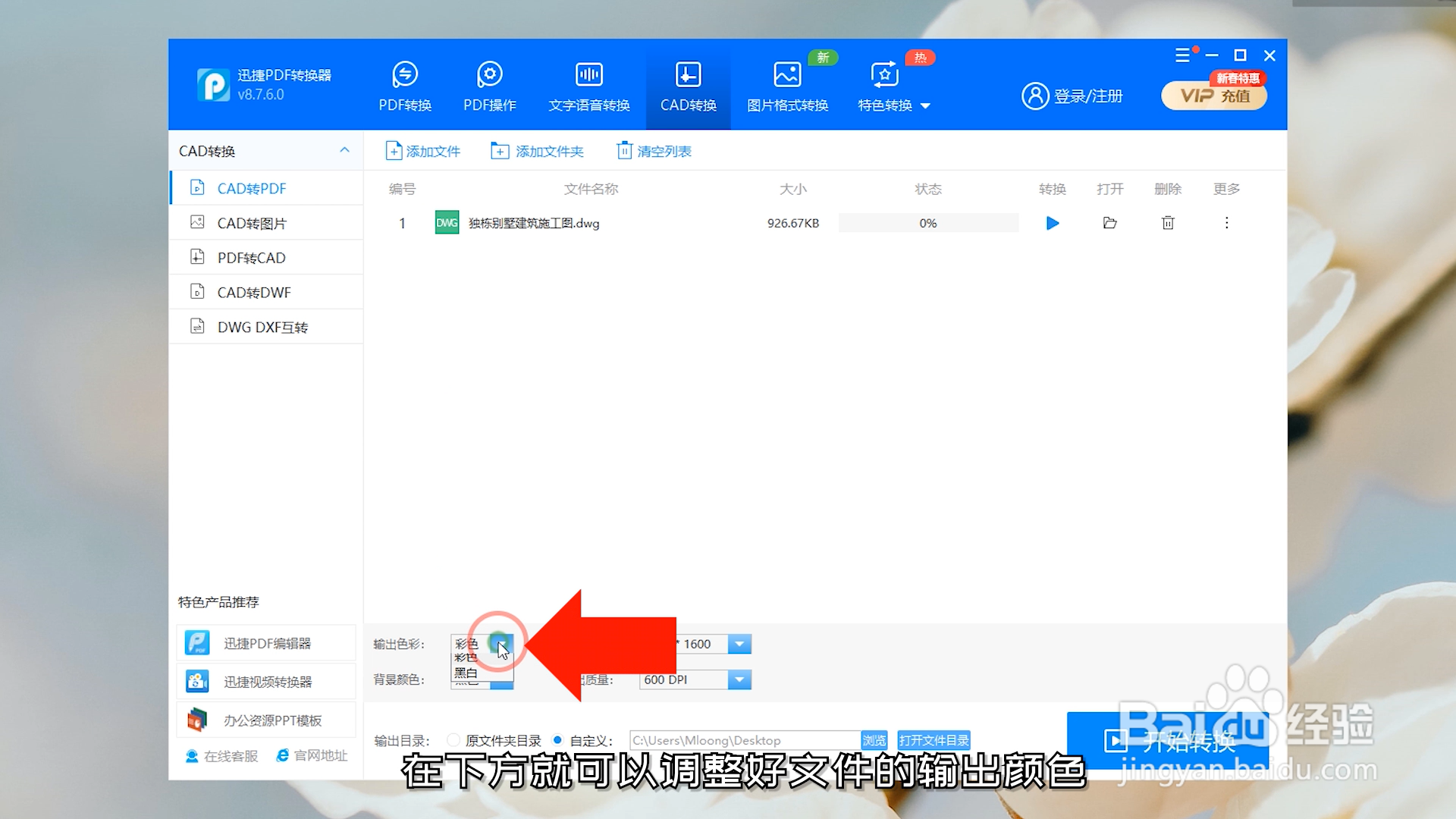
Task: Open the 图片格式转换 tab
Action: (x=787, y=86)
